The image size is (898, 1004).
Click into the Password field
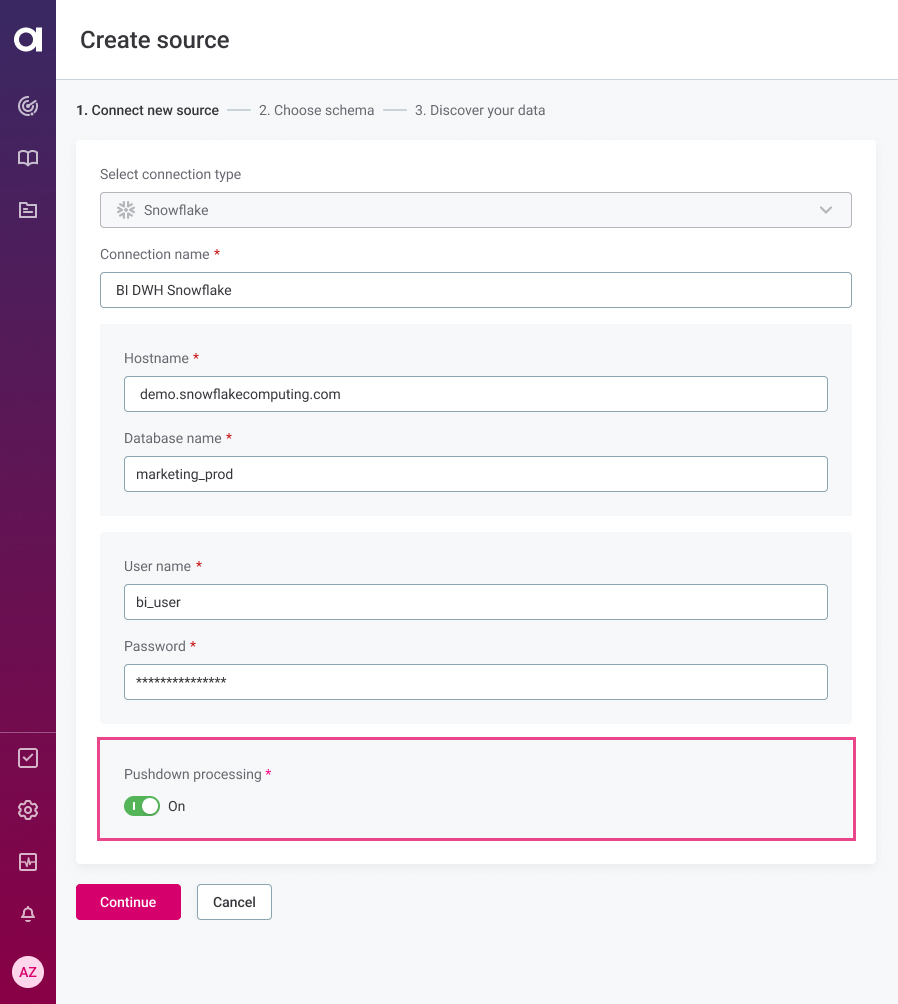475,682
